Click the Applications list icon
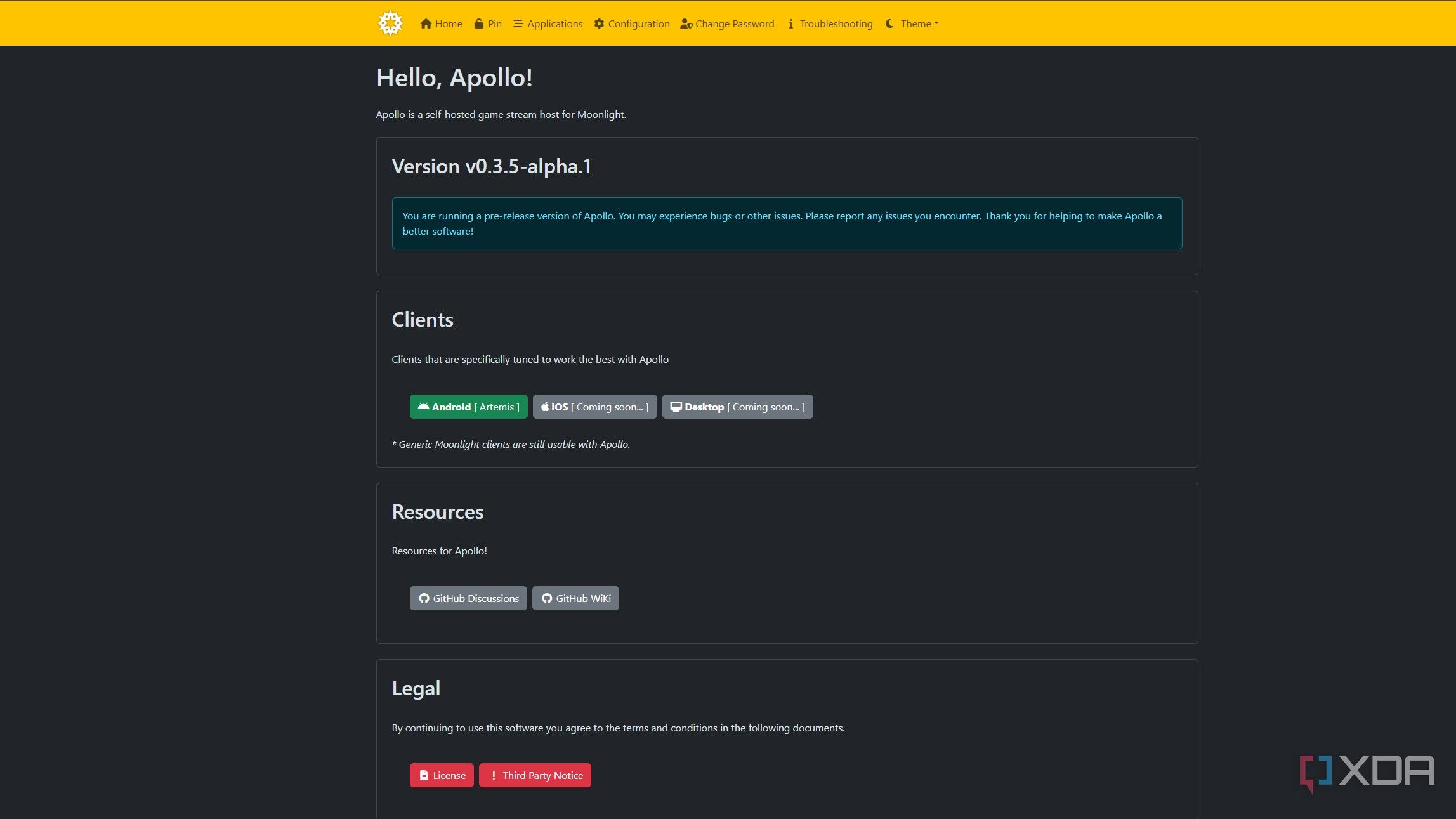 [518, 23]
